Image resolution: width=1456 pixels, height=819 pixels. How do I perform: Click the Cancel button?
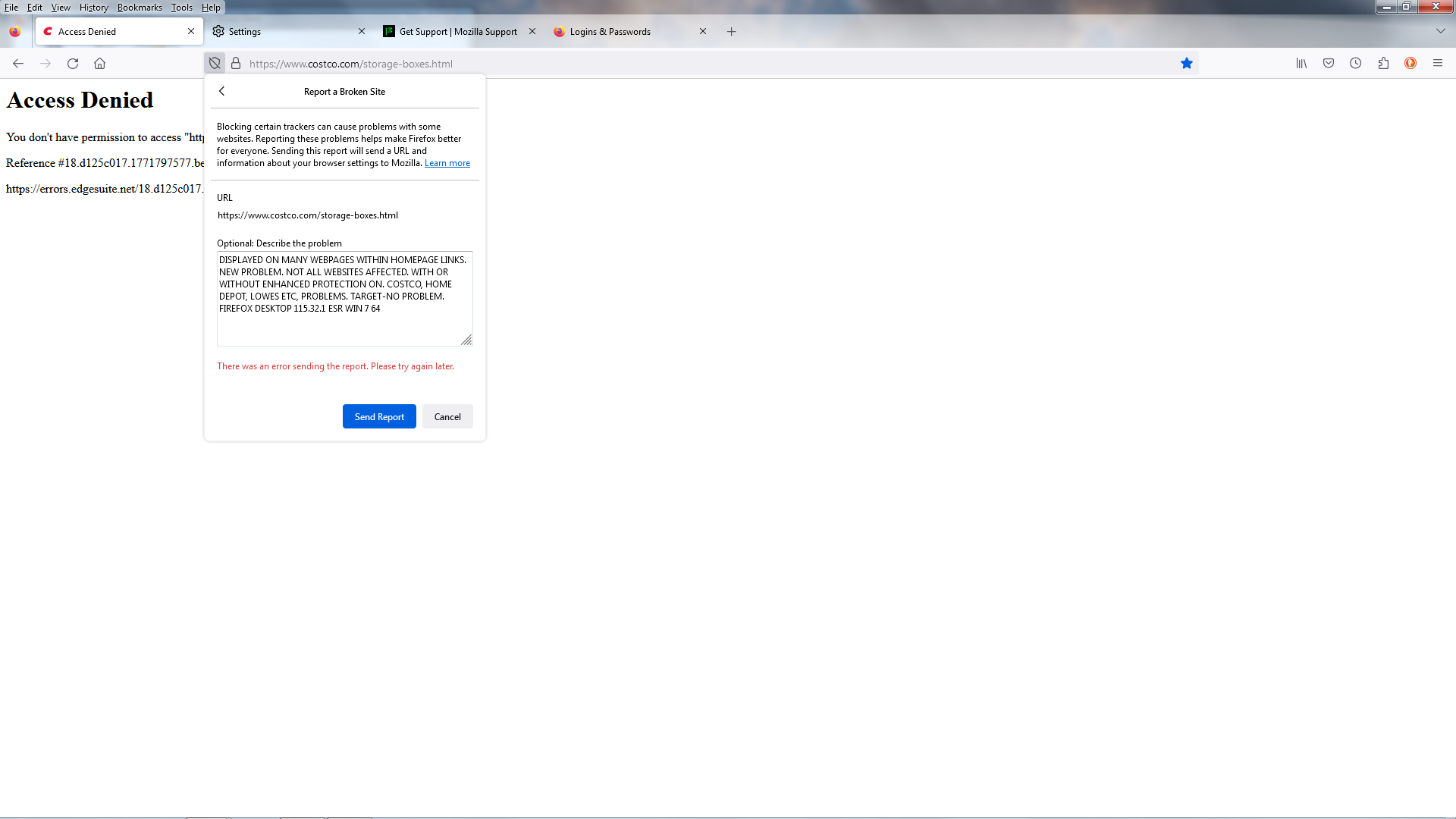(x=447, y=416)
